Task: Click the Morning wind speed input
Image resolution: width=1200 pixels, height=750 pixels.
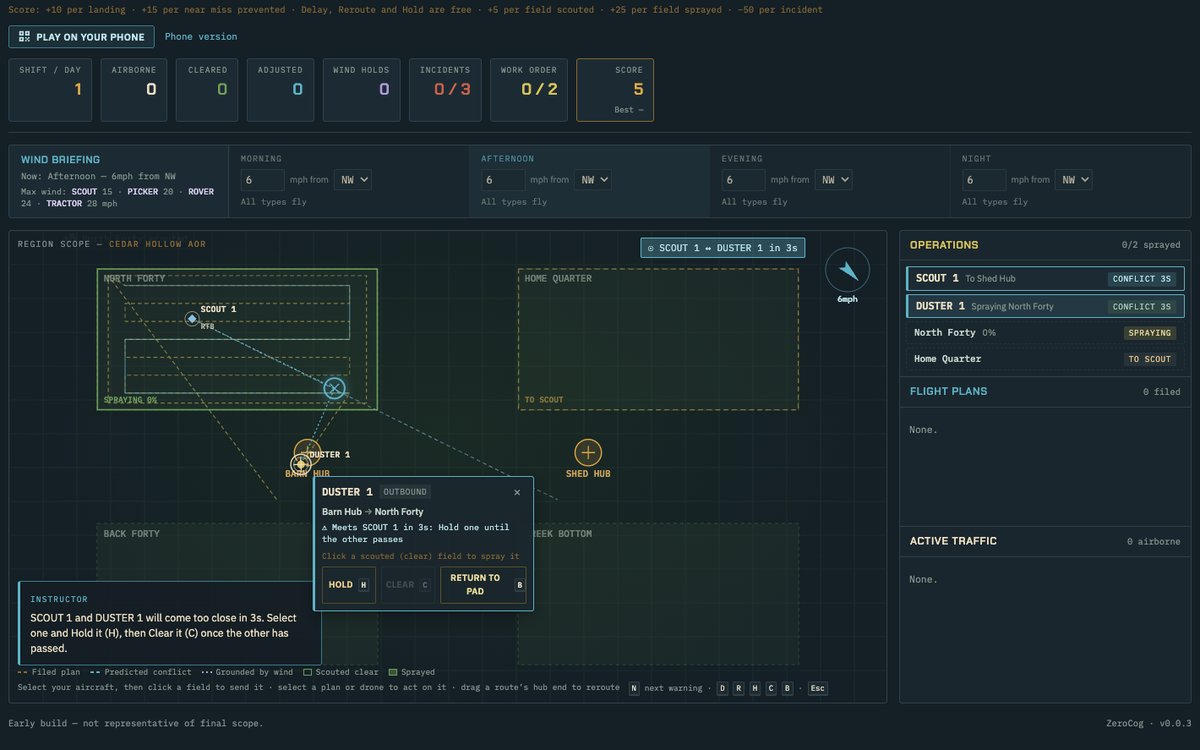Action: 263,180
